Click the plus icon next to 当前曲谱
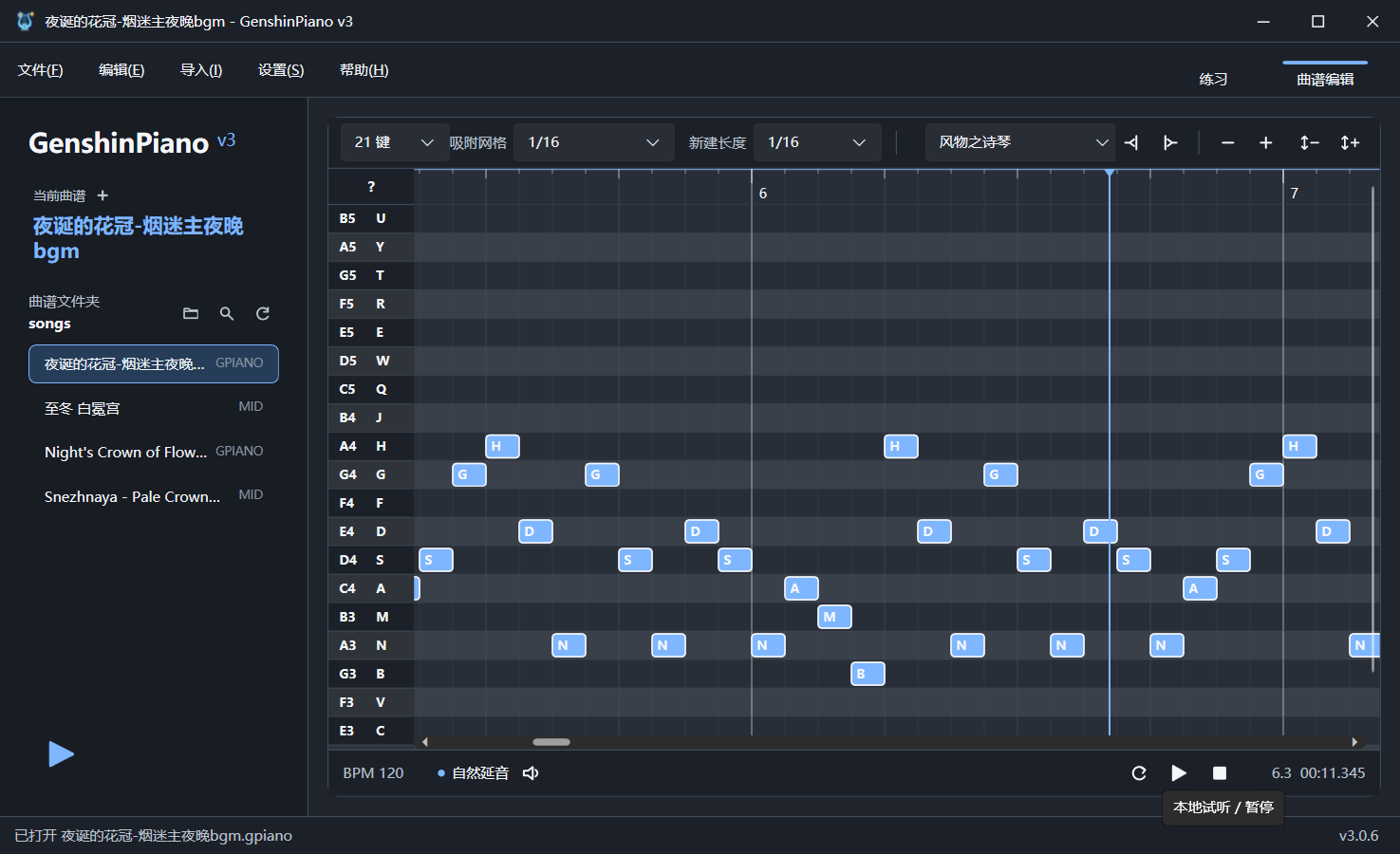Screen dimensions: 1400x854 pyautogui.click(x=103, y=195)
